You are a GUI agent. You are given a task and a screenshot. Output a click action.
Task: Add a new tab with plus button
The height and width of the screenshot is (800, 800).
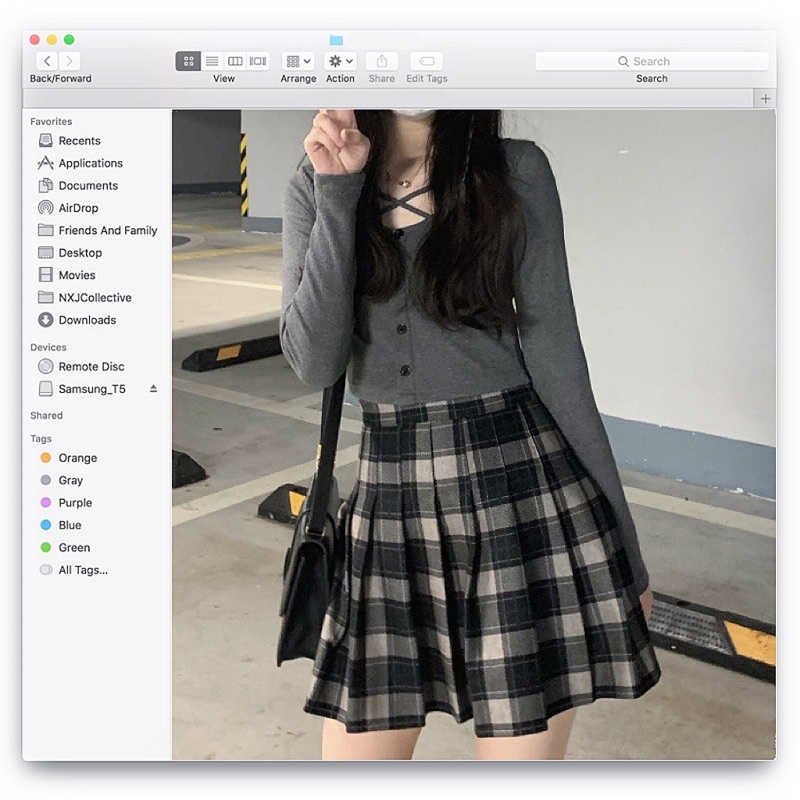765,98
